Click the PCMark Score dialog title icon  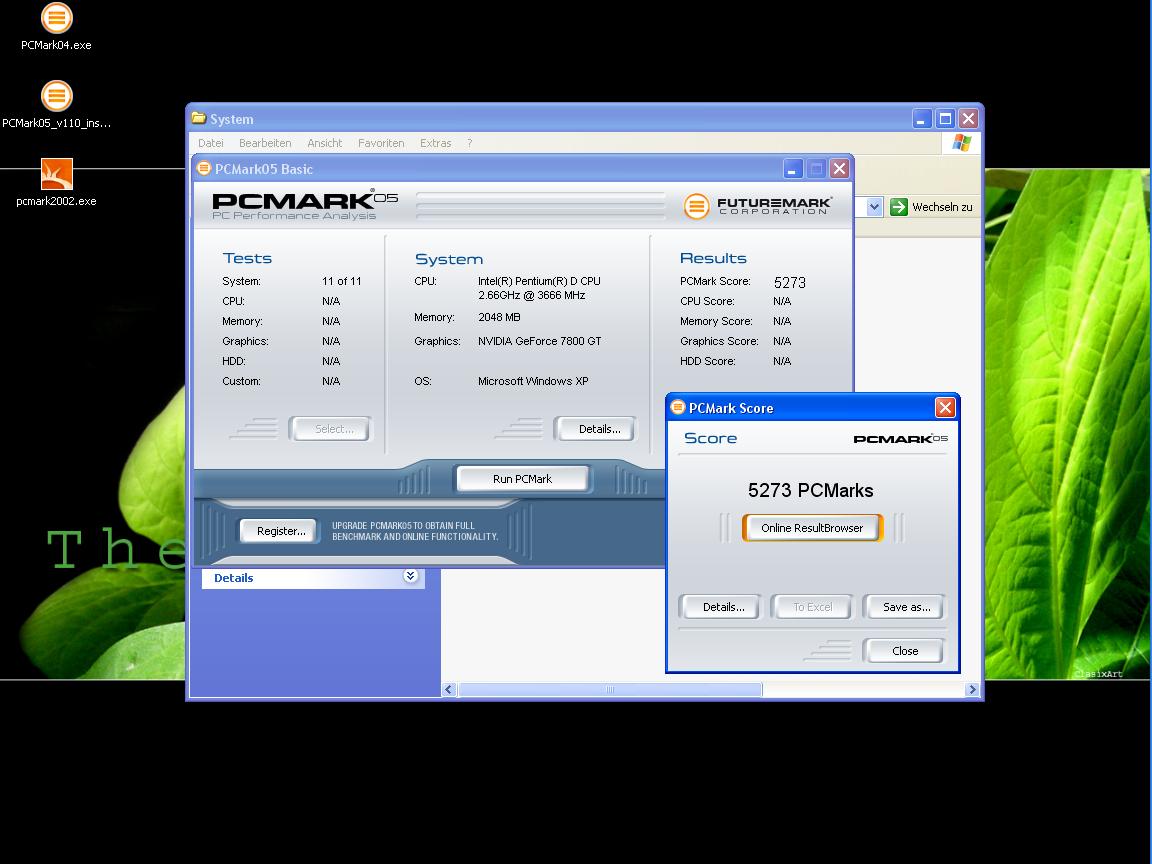pyautogui.click(x=677, y=407)
